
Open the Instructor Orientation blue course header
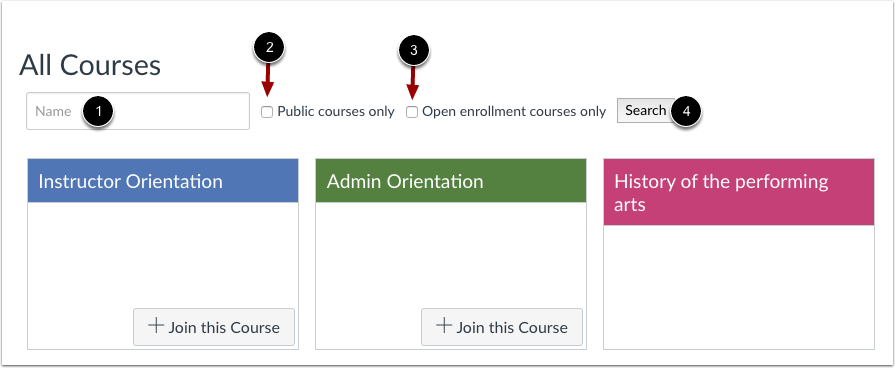(163, 181)
